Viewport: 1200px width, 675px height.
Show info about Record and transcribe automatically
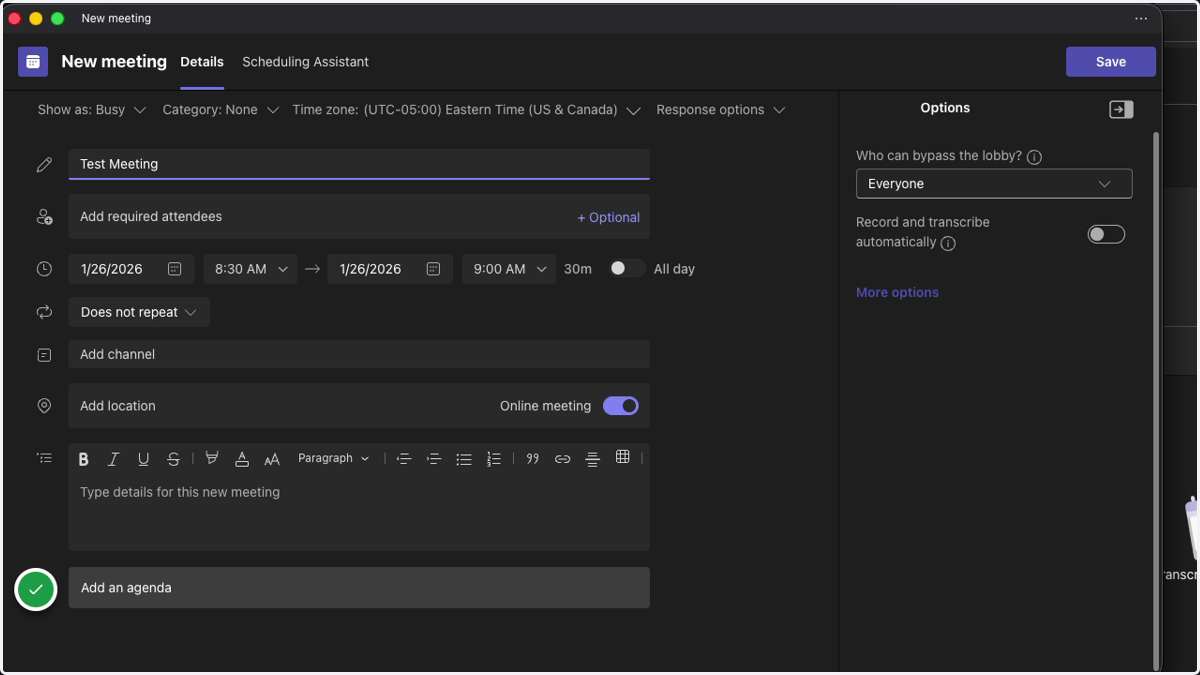click(x=948, y=243)
